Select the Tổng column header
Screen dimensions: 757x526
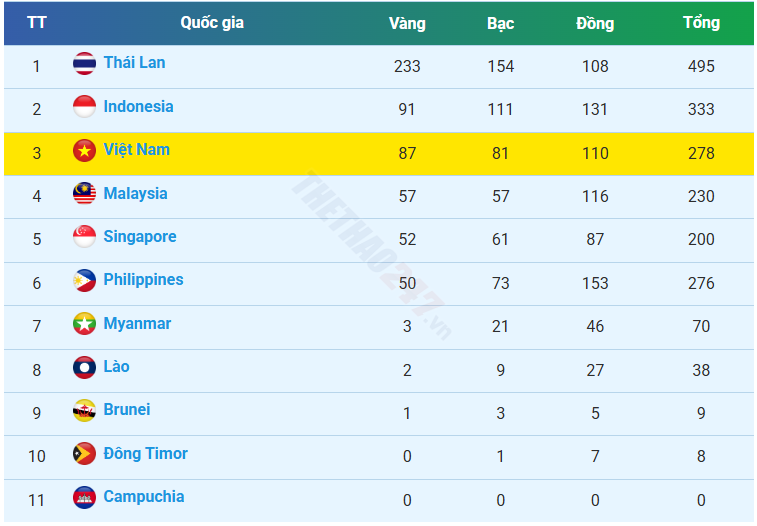pos(701,23)
